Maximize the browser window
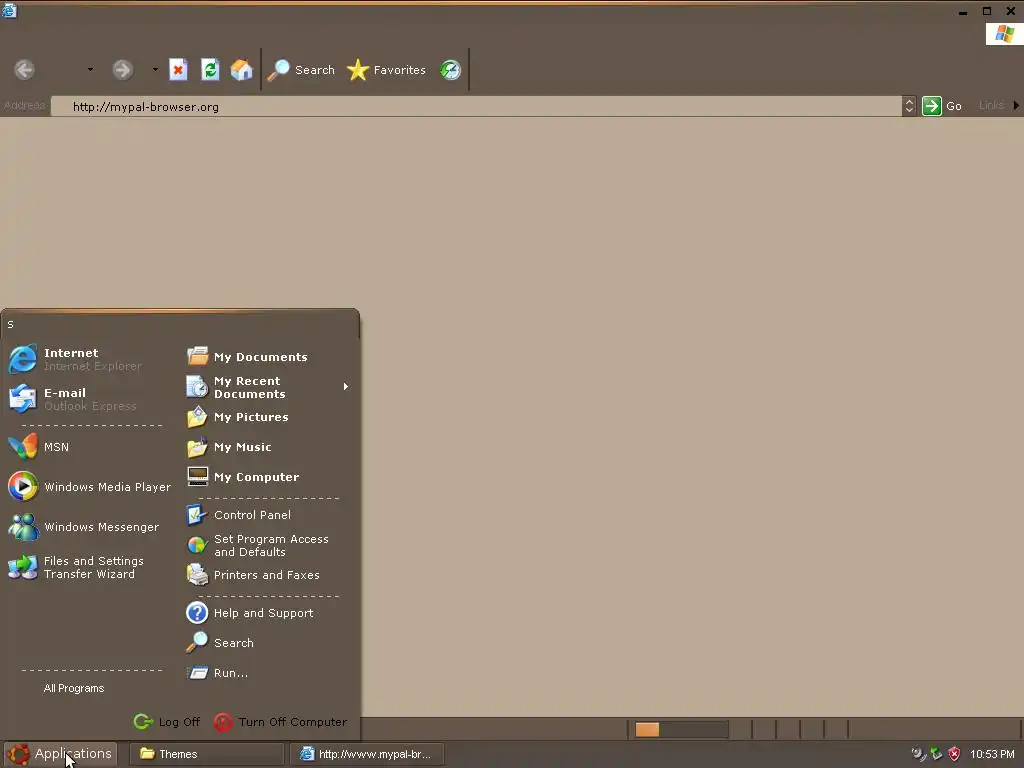The width and height of the screenshot is (1024, 768). (987, 11)
